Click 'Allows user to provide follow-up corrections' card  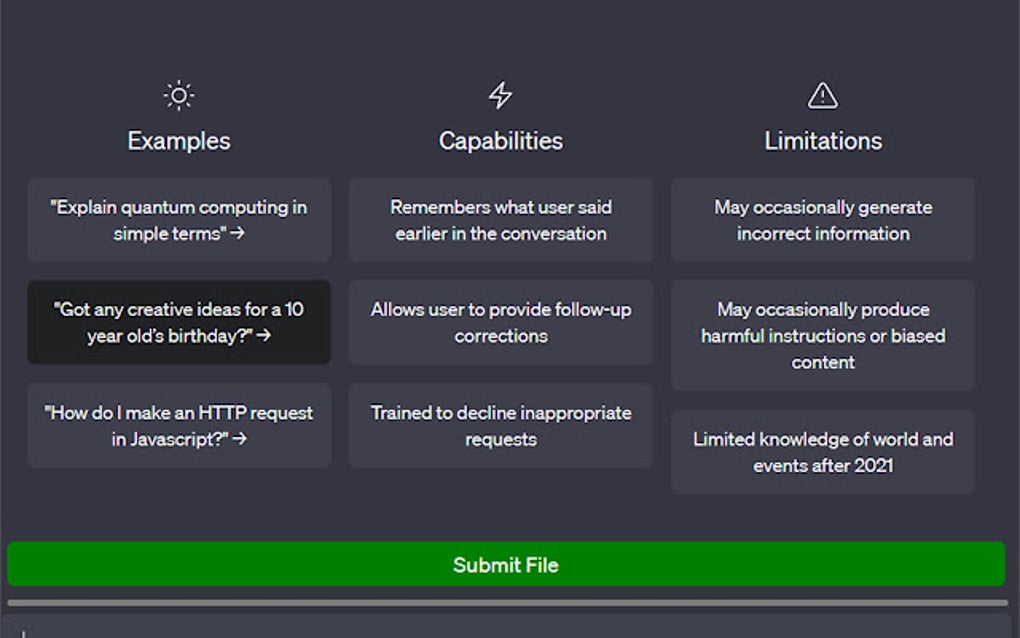(x=501, y=322)
